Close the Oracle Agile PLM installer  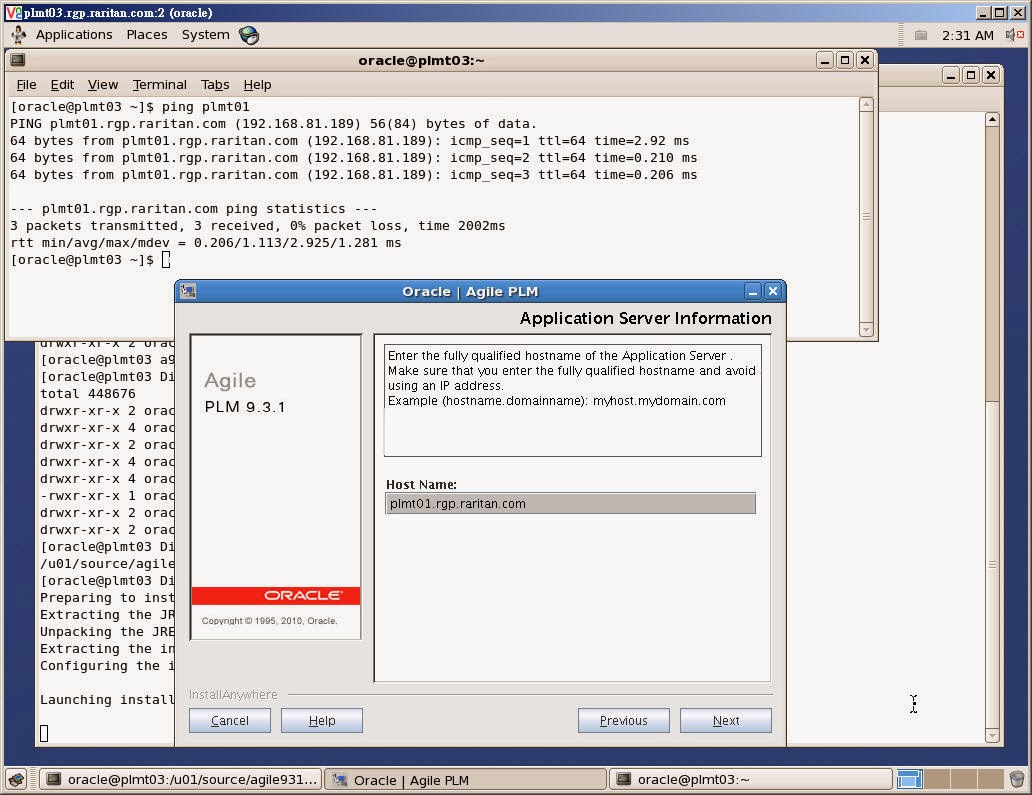(773, 291)
